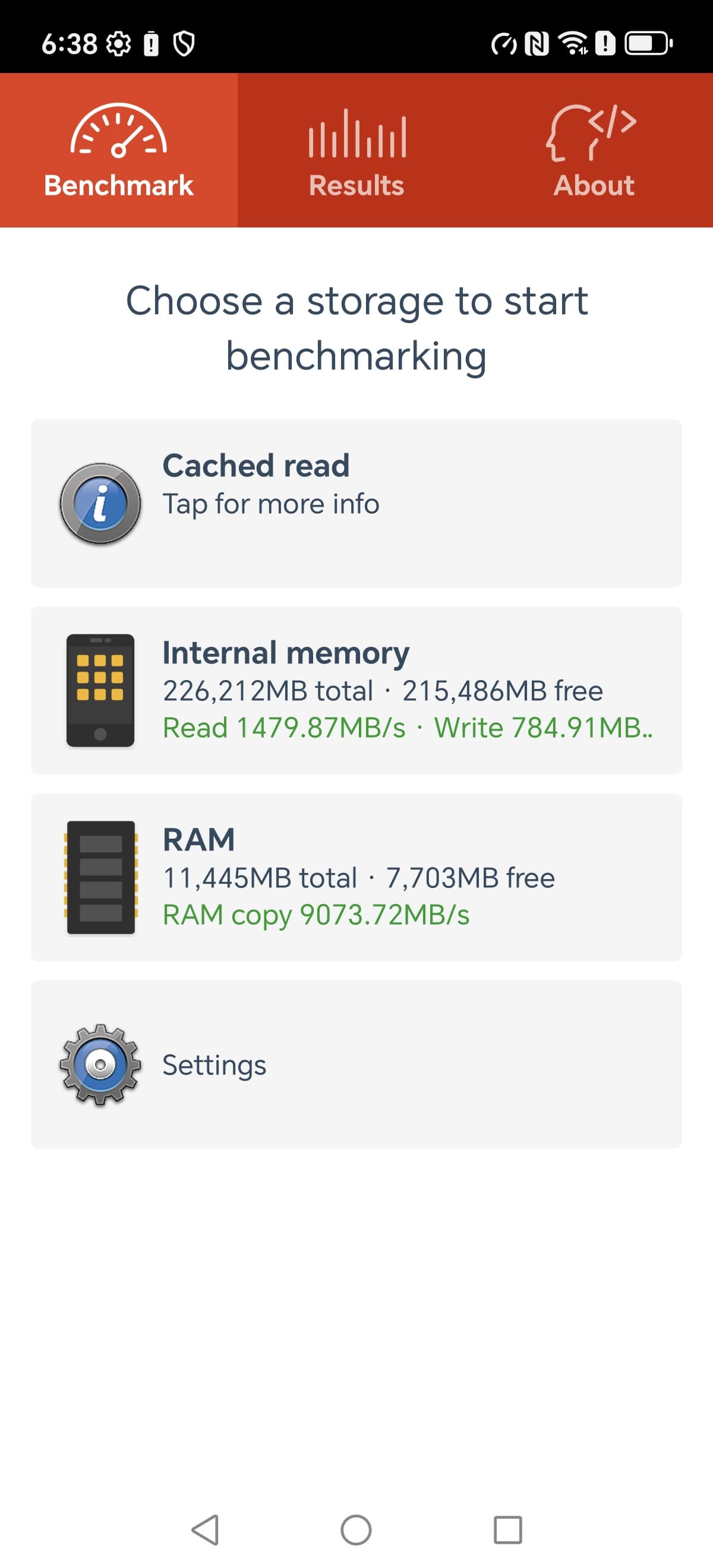This screenshot has width=713, height=1568.
Task: Start RAM benchmark via RAM title
Action: (x=198, y=840)
